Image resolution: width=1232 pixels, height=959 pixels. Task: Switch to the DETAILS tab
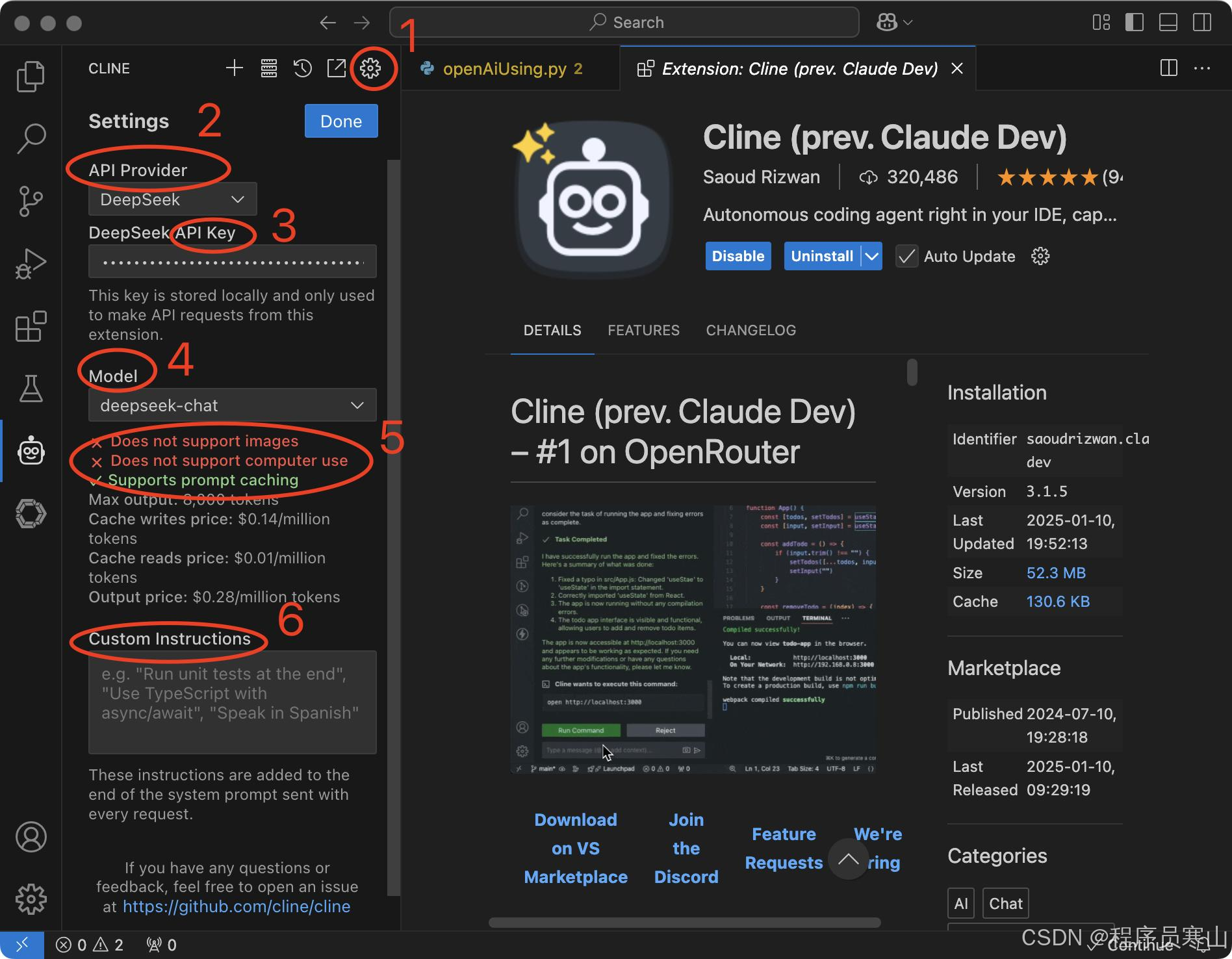(x=552, y=330)
